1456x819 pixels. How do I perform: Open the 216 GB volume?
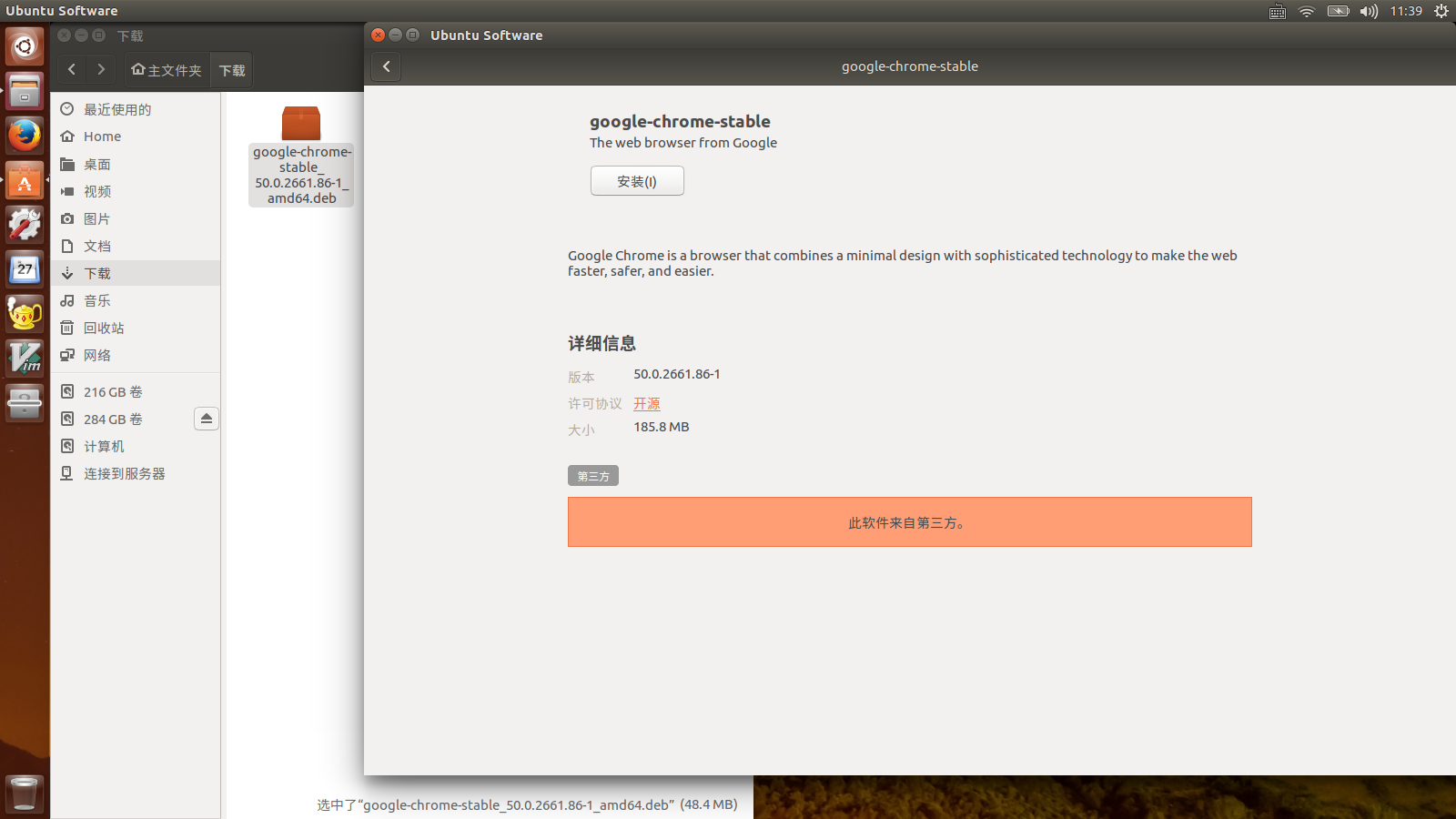pyautogui.click(x=136, y=391)
